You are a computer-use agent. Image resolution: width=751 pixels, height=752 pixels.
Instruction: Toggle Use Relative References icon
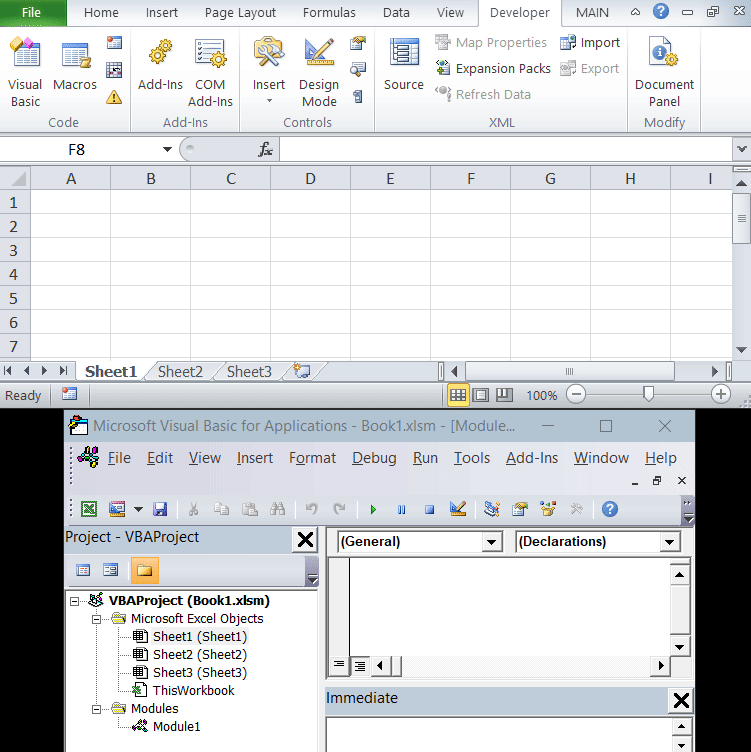pyautogui.click(x=114, y=70)
